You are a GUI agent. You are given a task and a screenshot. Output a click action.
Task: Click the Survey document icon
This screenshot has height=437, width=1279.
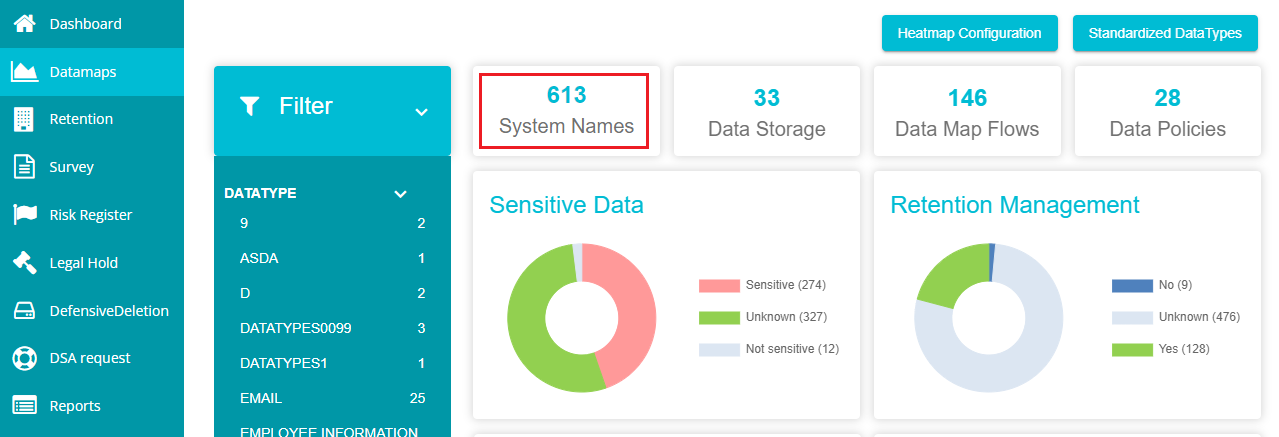pyautogui.click(x=24, y=167)
